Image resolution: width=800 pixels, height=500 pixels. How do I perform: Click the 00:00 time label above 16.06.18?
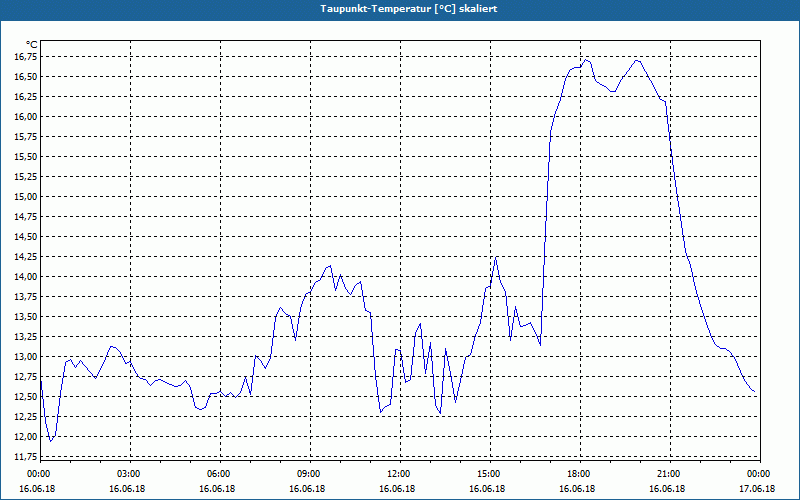click(x=37, y=474)
